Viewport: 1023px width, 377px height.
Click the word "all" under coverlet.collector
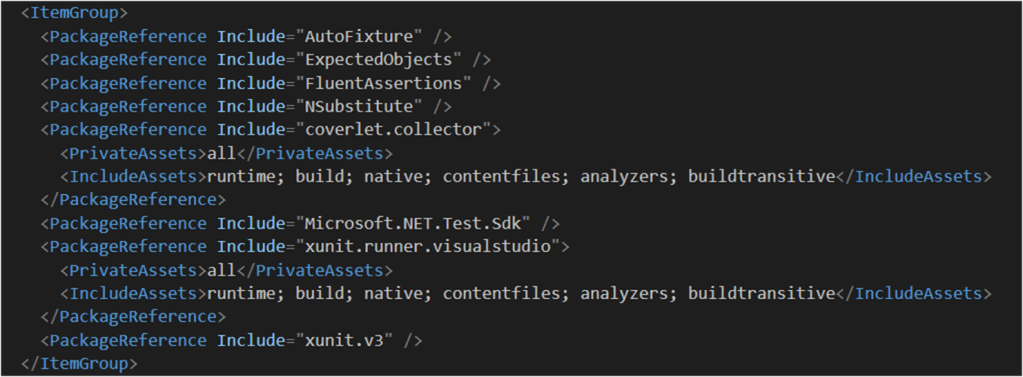(x=222, y=153)
